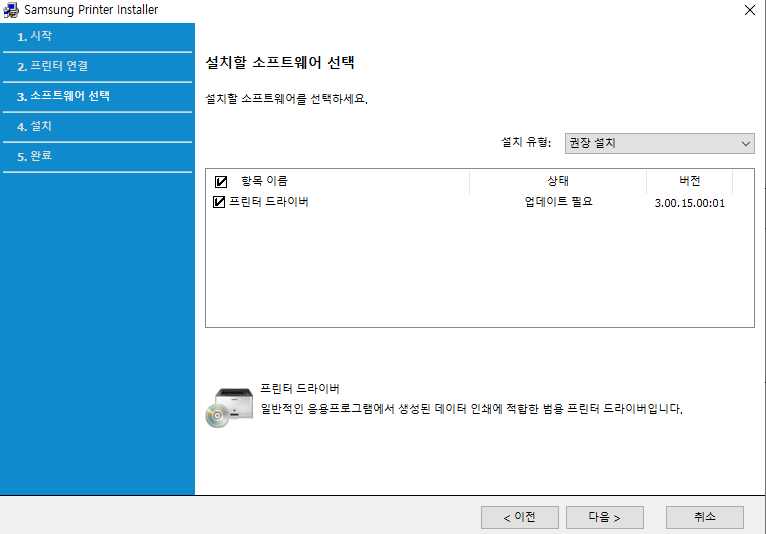Viewport: 766px width, 534px height.
Task: Click the 설치 유형: label
Action: coord(526,143)
